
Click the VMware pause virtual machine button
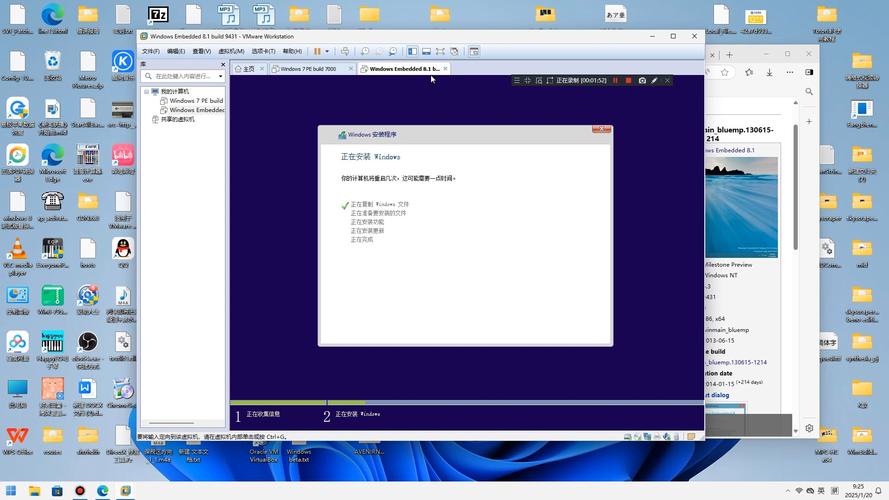coord(317,51)
